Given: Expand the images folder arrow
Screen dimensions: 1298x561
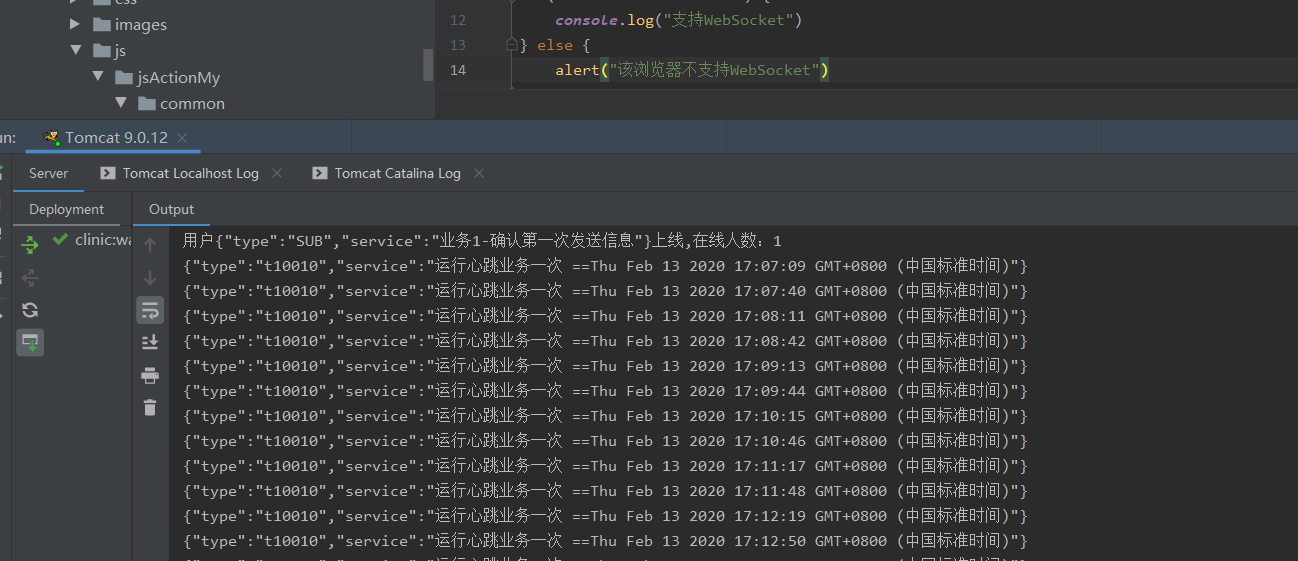Looking at the screenshot, I should click(x=76, y=24).
